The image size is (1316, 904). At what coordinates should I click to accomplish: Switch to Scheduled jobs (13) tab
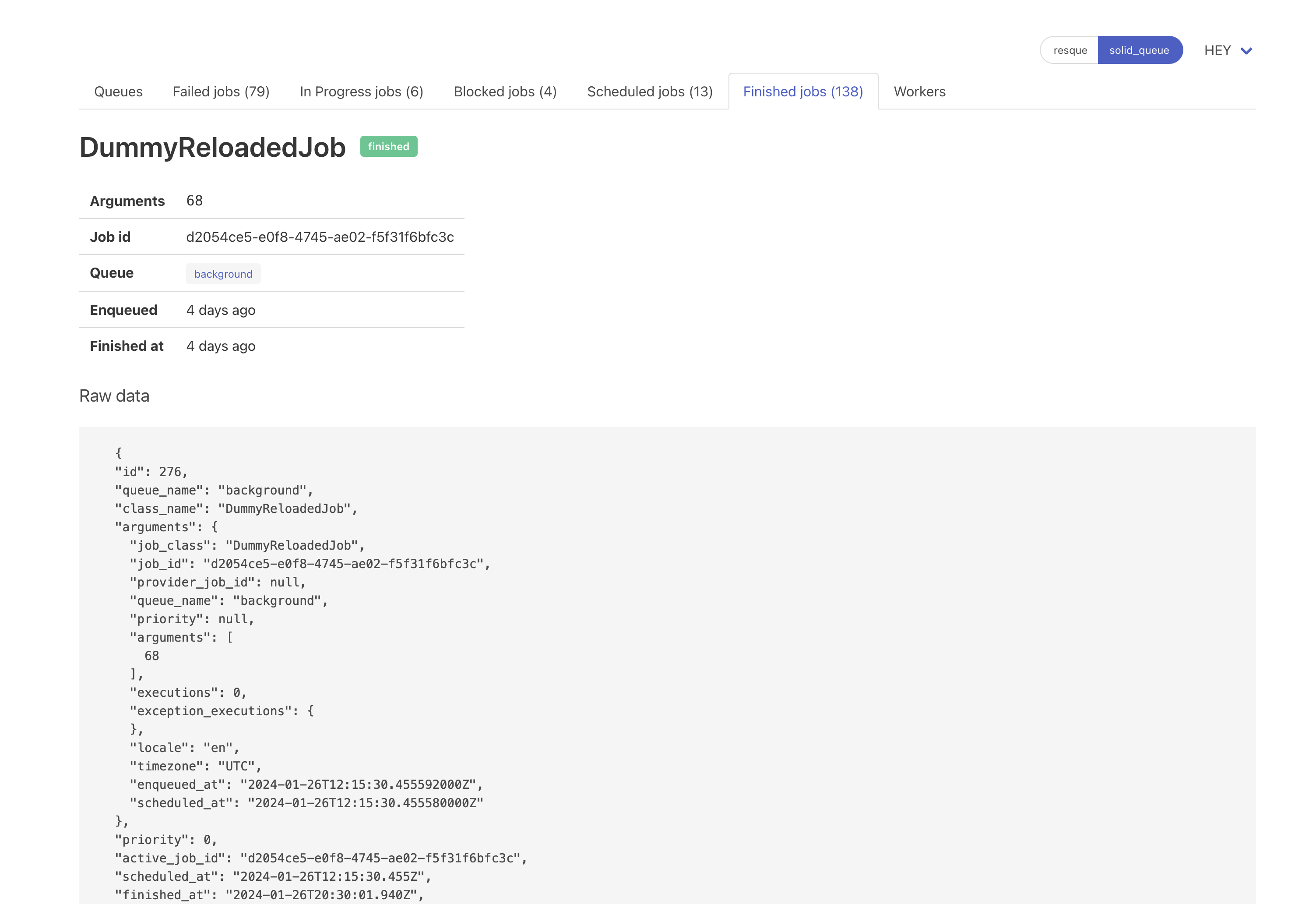(650, 92)
